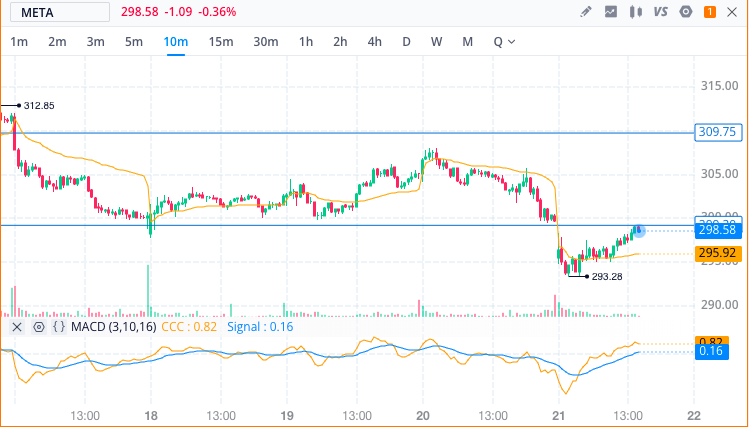
Task: Click the price change -1.09 text
Action: coord(178,12)
